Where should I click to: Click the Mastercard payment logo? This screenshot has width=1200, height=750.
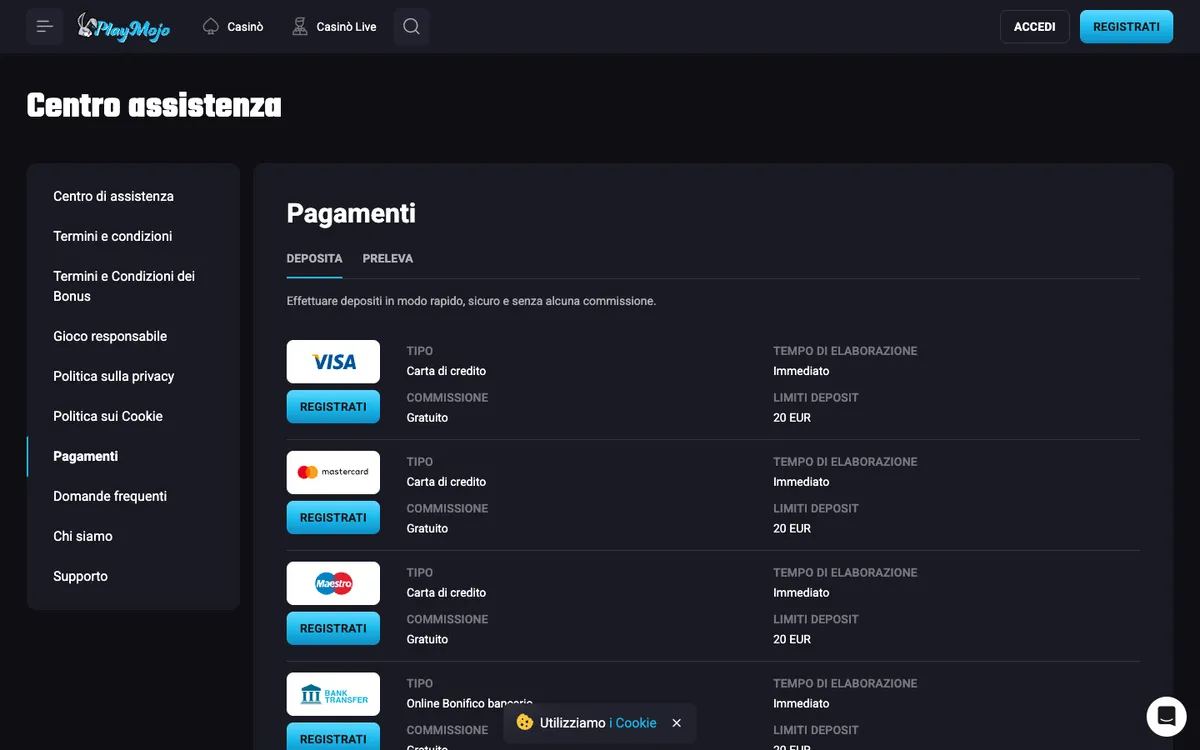coord(333,472)
